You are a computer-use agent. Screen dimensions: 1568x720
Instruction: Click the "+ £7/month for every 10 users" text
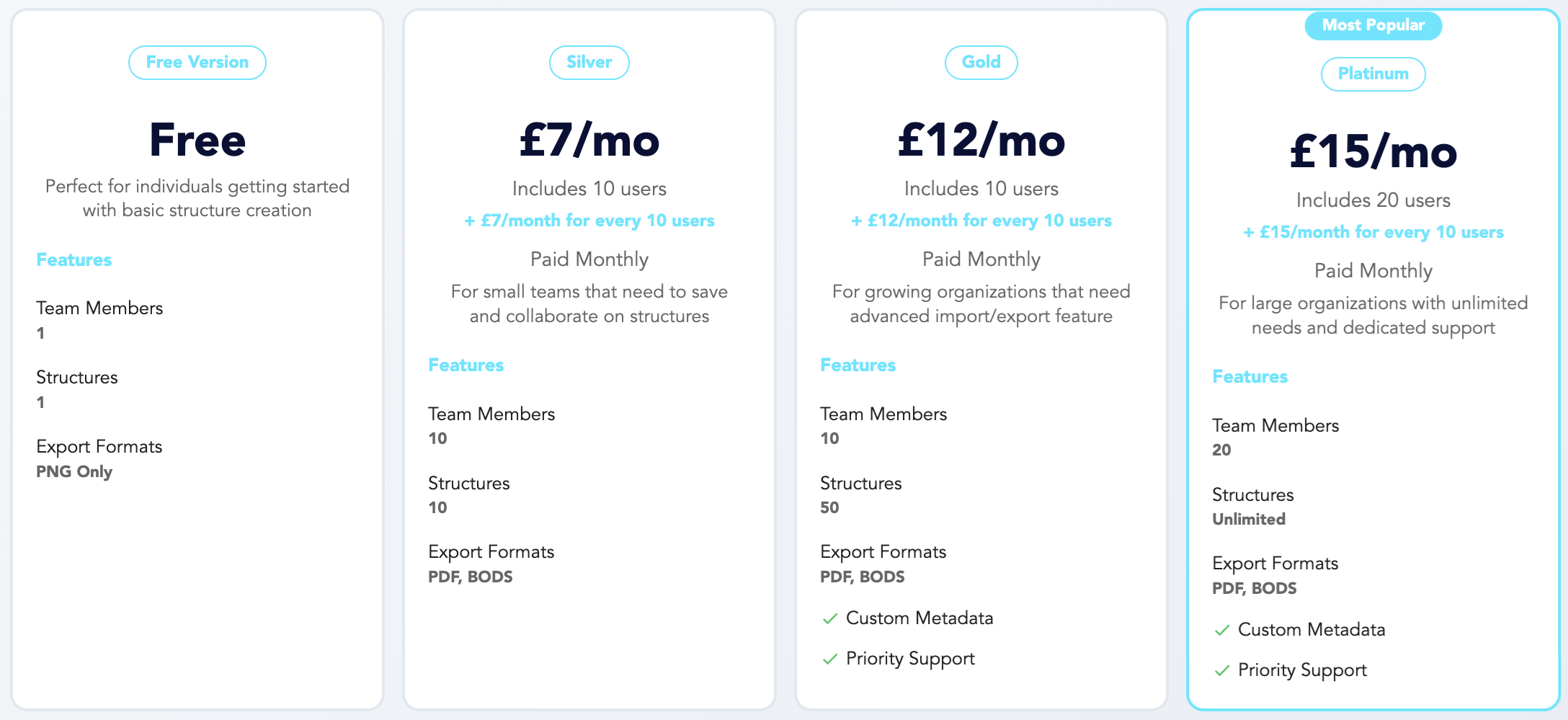(x=589, y=221)
